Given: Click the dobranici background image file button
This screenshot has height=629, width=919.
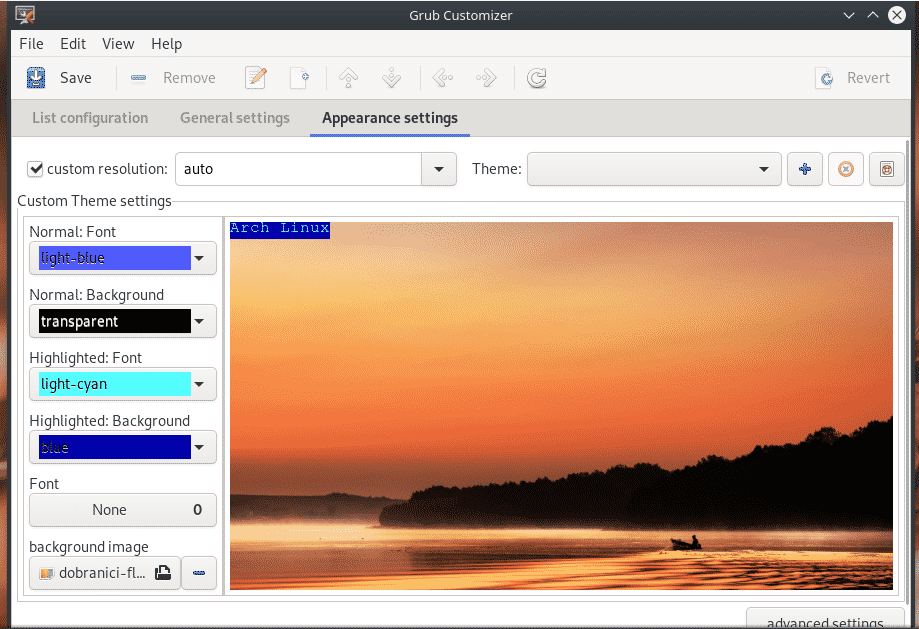Looking at the screenshot, I should click(104, 573).
